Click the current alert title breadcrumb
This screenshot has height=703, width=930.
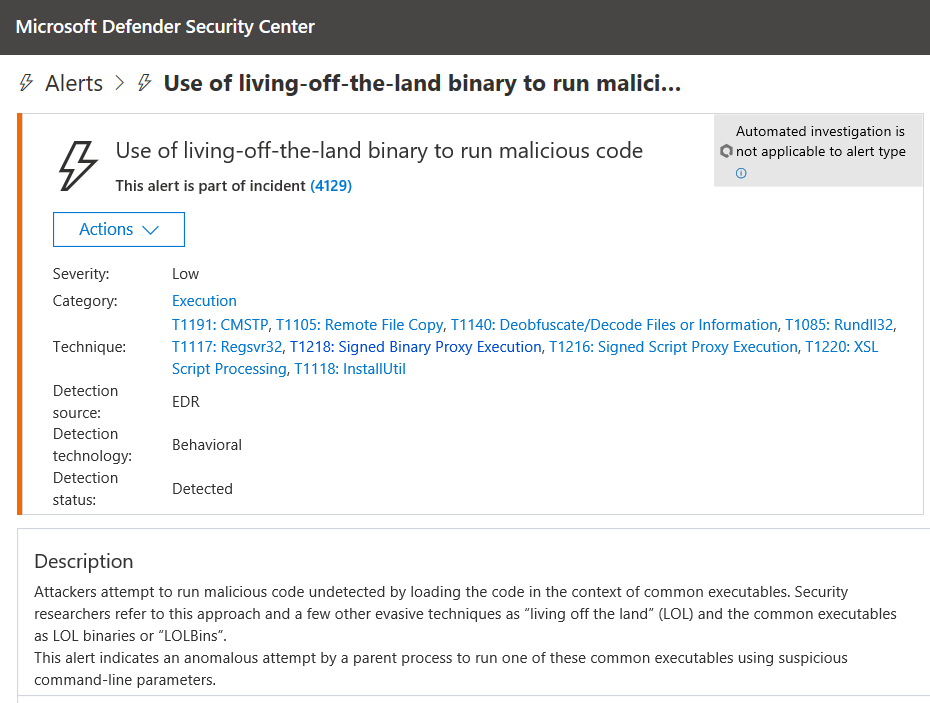(421, 83)
